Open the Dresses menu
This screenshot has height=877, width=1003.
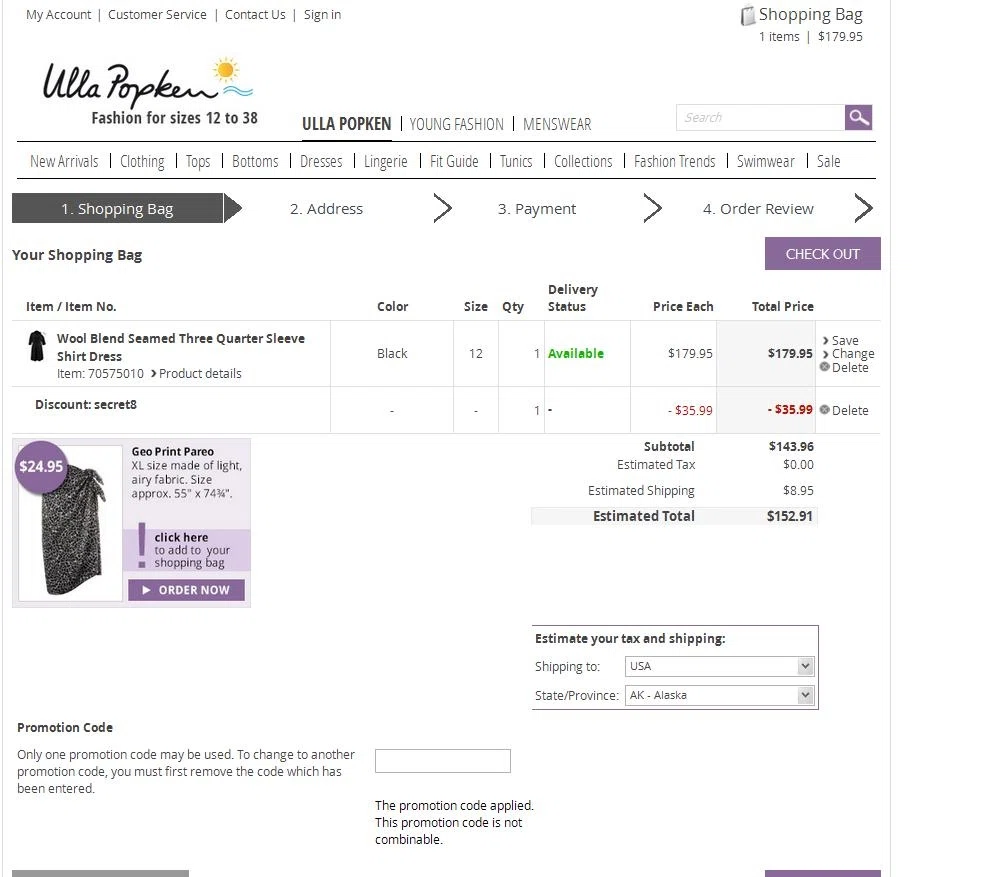coord(321,161)
